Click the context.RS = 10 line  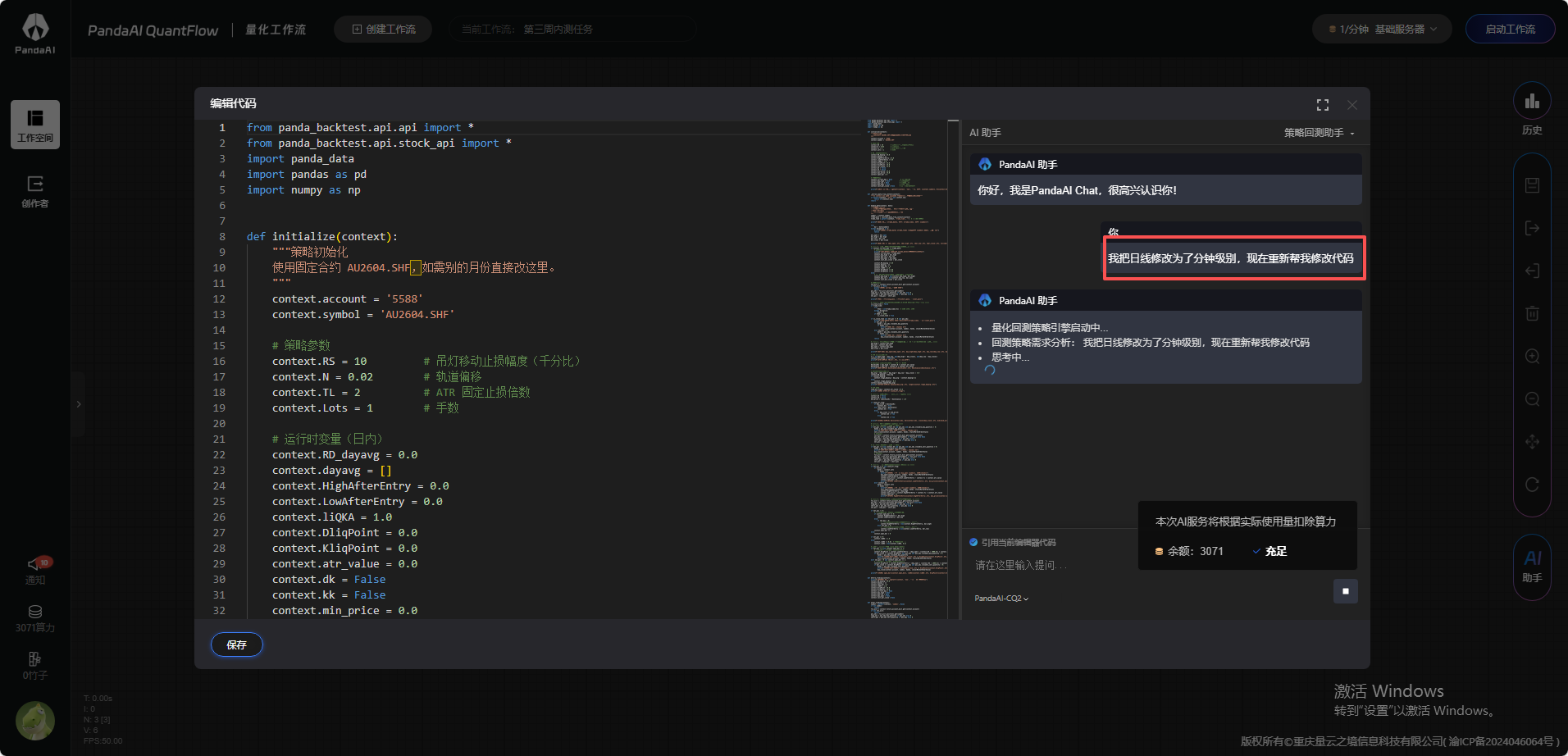[x=320, y=362]
